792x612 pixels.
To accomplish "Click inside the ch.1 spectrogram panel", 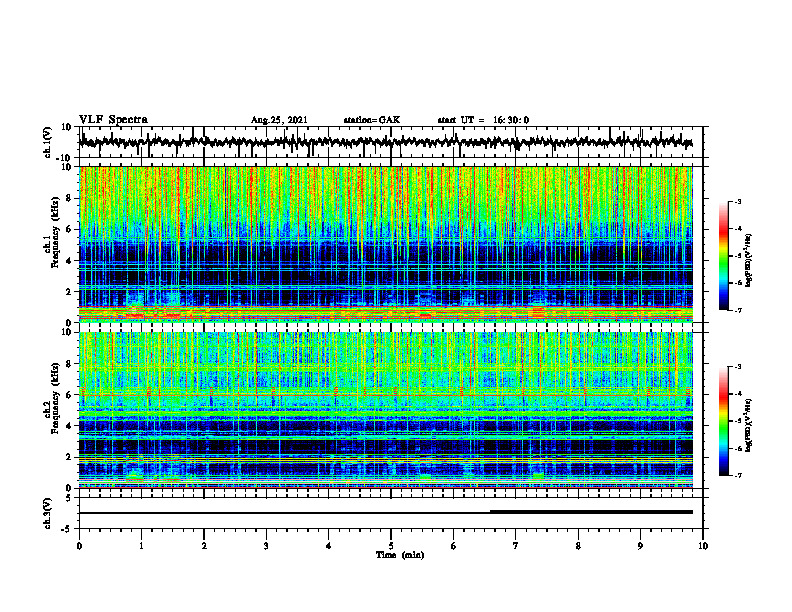I will [x=386, y=244].
